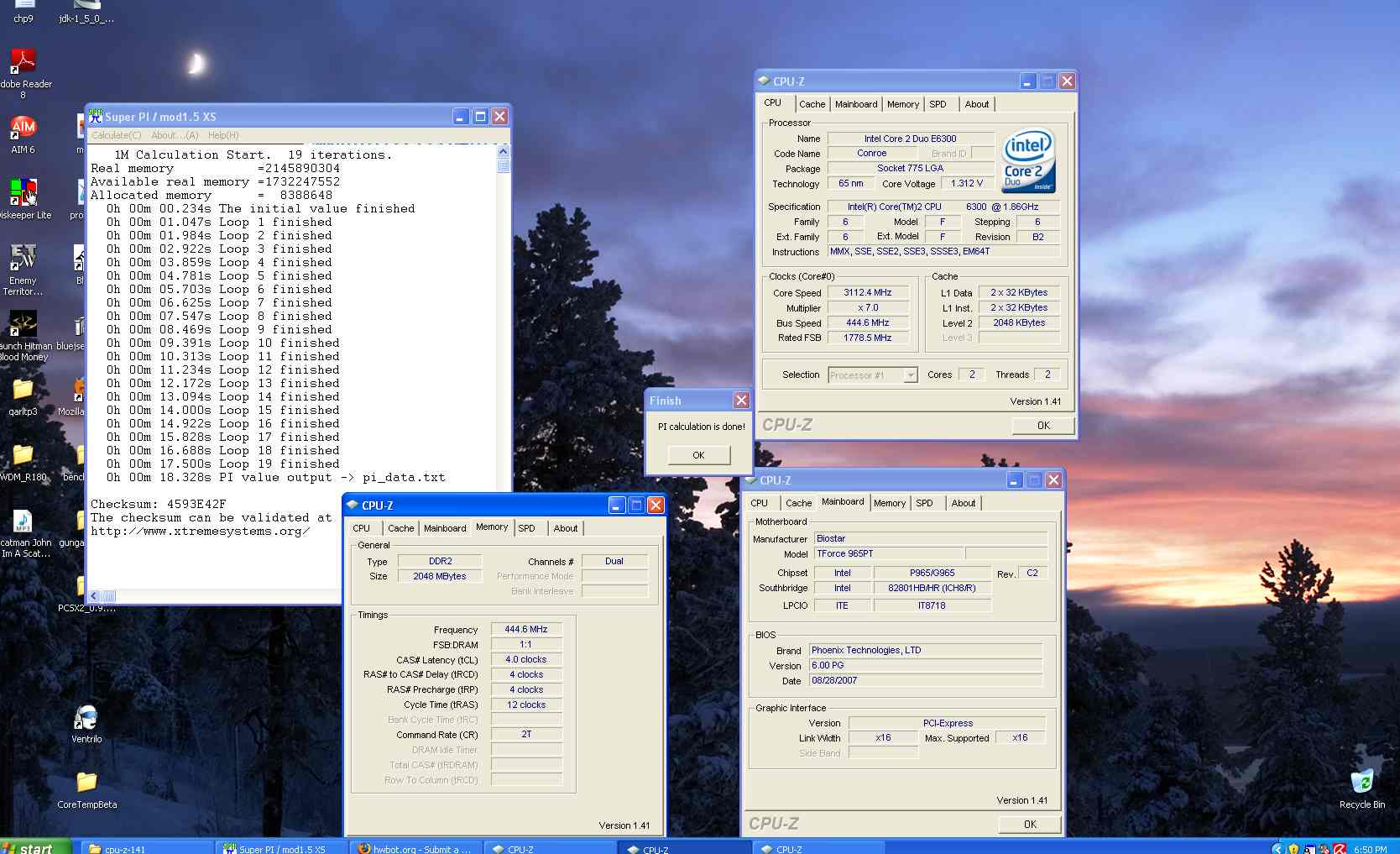Open About tab in top CPU-Z window
The image size is (1400, 854).
(x=977, y=104)
